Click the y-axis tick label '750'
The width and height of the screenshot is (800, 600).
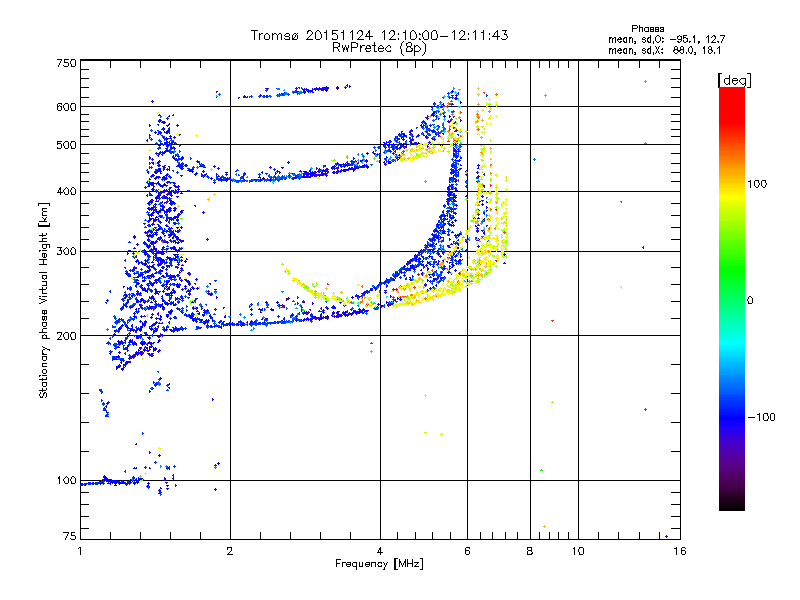66,63
